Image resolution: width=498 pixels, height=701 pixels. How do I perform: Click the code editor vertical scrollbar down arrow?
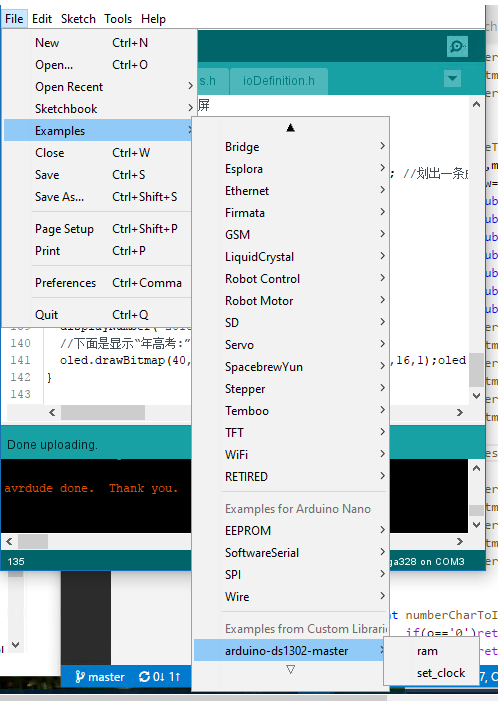pyautogui.click(x=477, y=396)
